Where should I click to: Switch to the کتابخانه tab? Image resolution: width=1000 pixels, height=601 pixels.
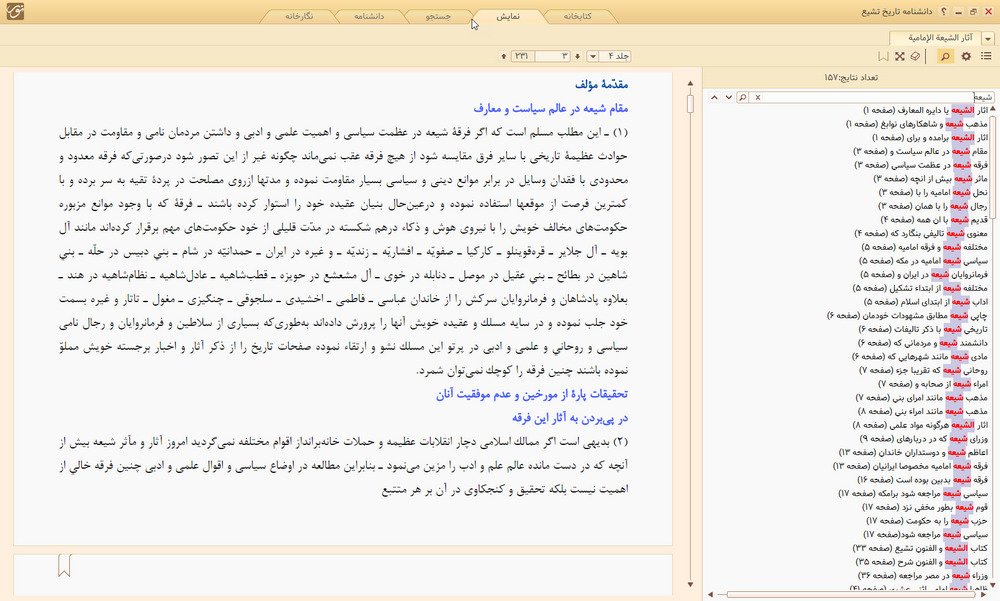577,17
